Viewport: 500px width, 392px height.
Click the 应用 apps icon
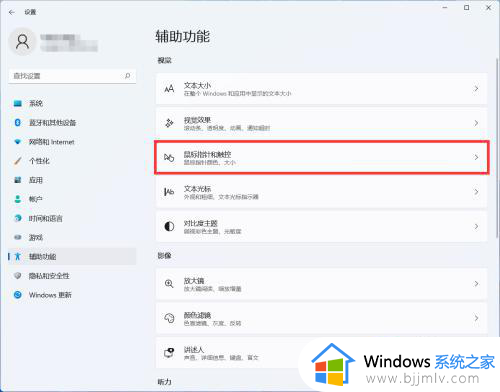coord(18,180)
